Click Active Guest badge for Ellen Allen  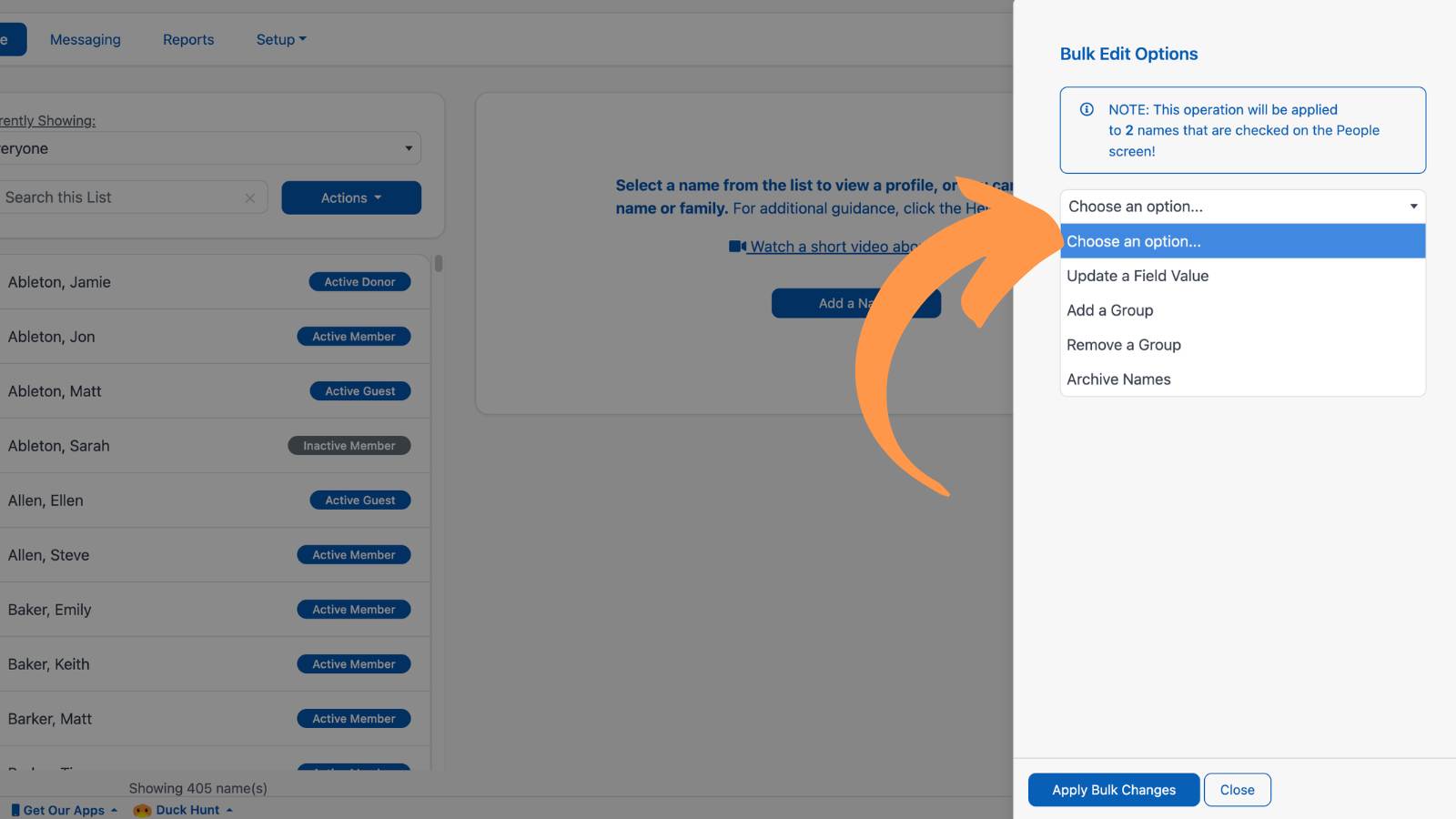(360, 500)
